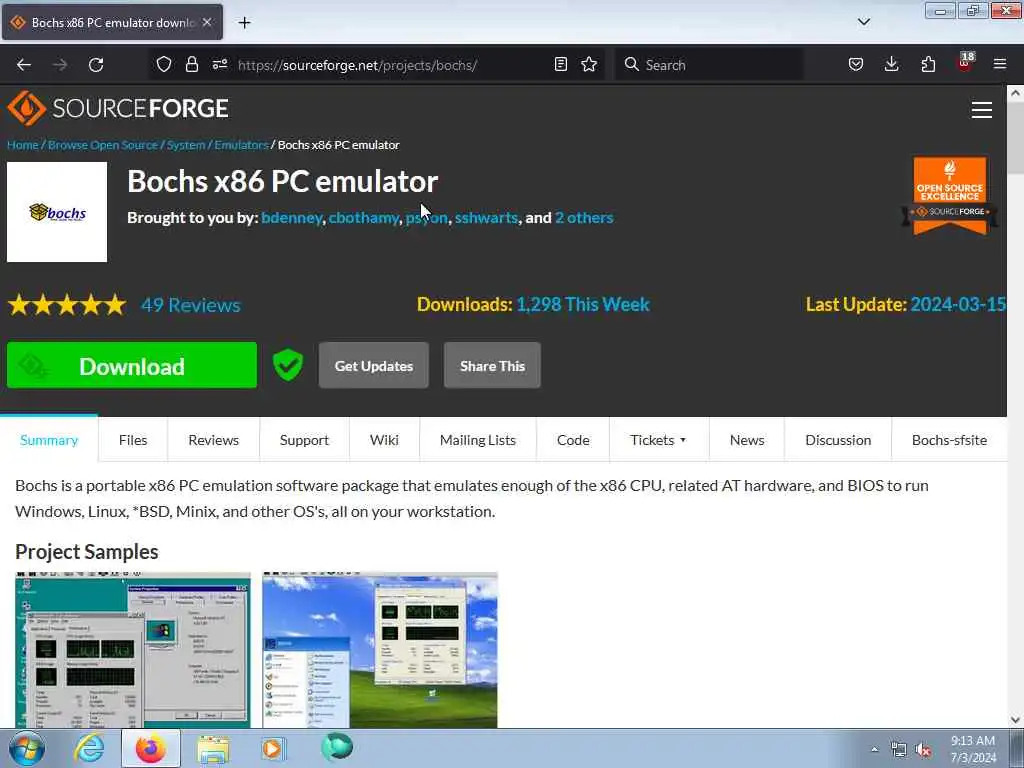
Task: Open tracking protection shield icon
Action: (x=164, y=64)
